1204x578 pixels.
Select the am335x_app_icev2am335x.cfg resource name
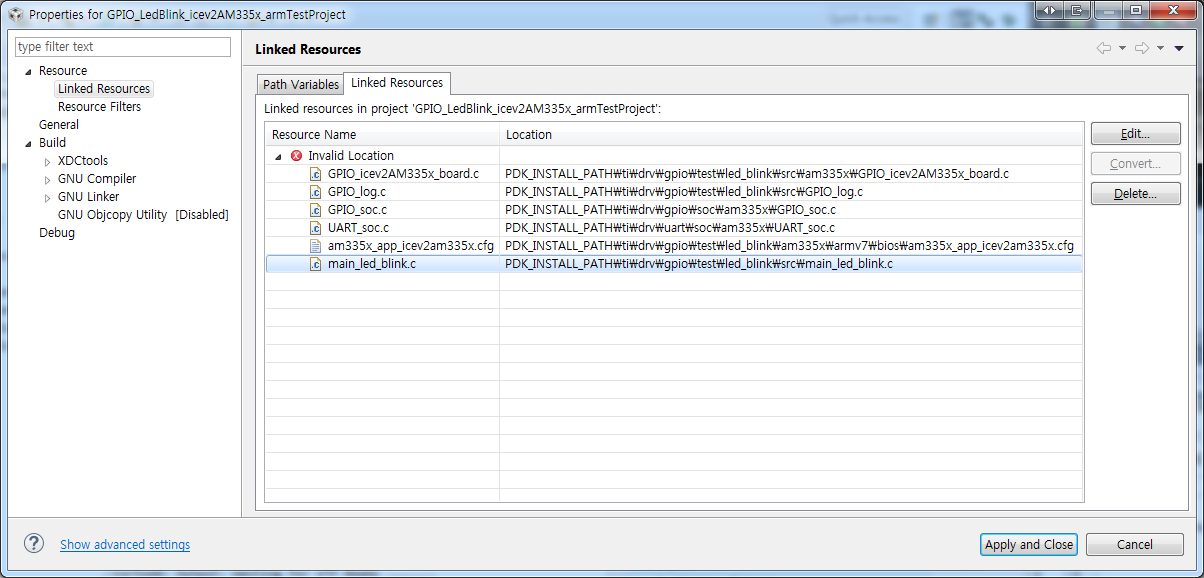410,246
